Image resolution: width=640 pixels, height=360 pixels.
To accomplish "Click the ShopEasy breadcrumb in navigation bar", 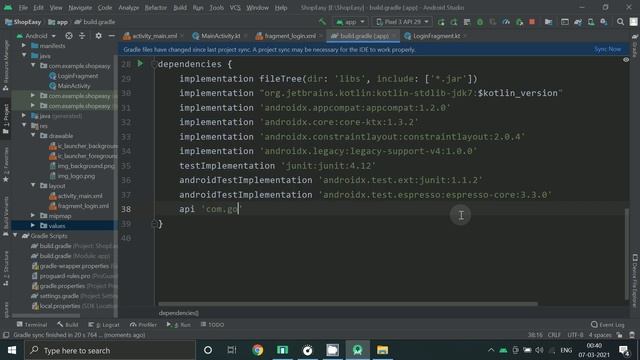I will pos(23,22).
